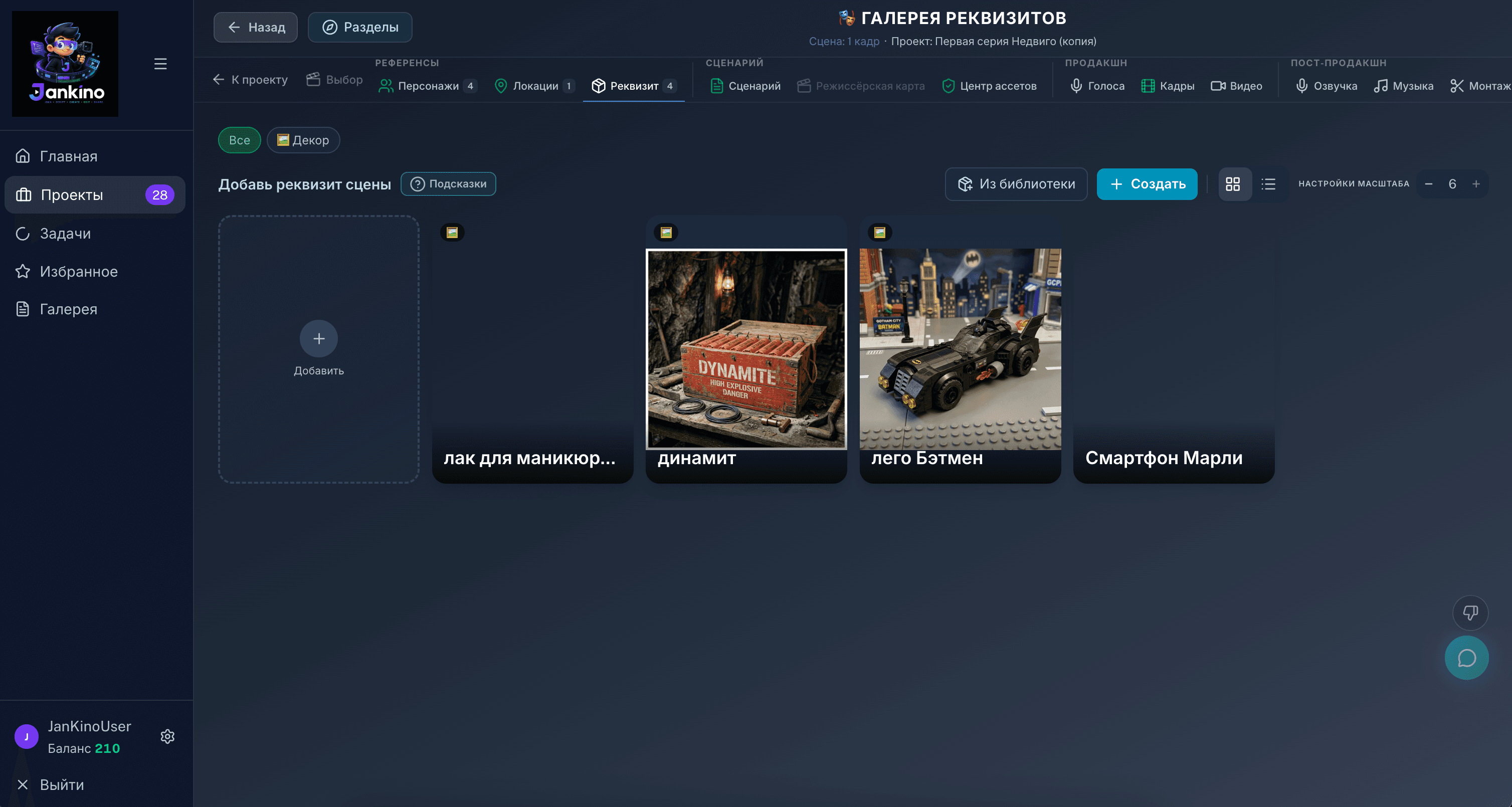Click the Назад button

(255, 28)
